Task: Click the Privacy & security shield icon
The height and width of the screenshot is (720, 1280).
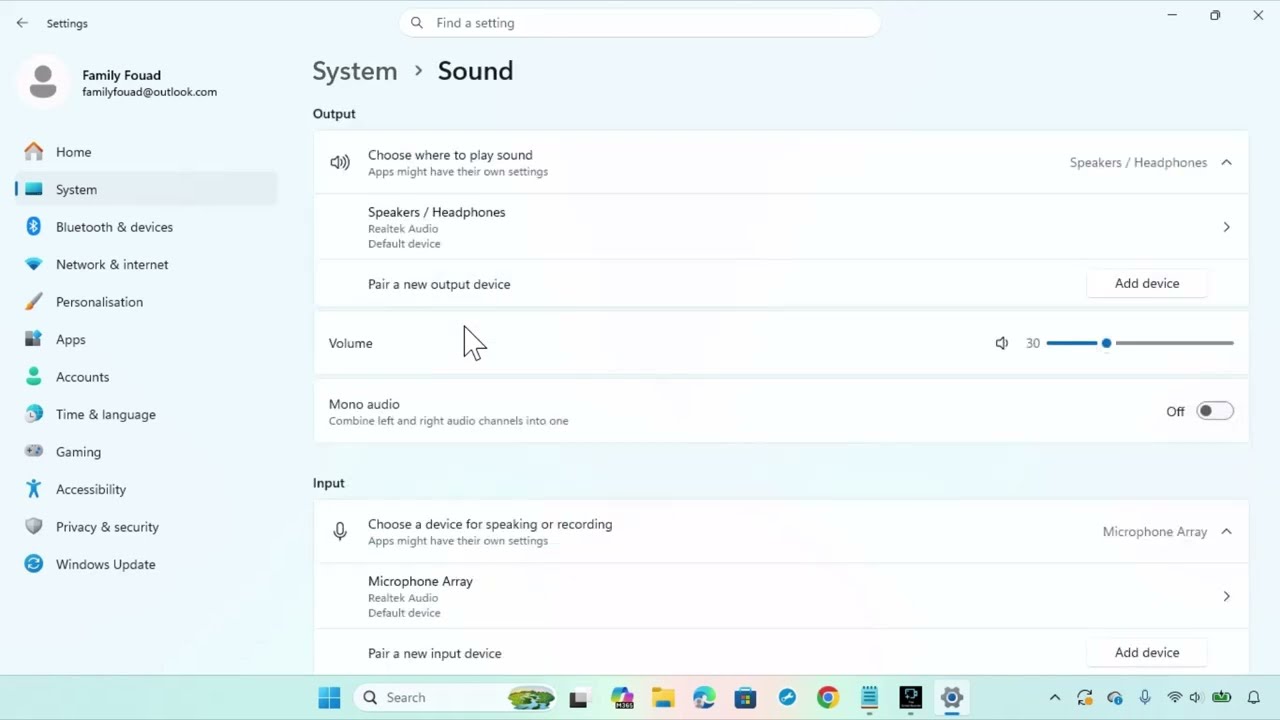Action: (34, 527)
